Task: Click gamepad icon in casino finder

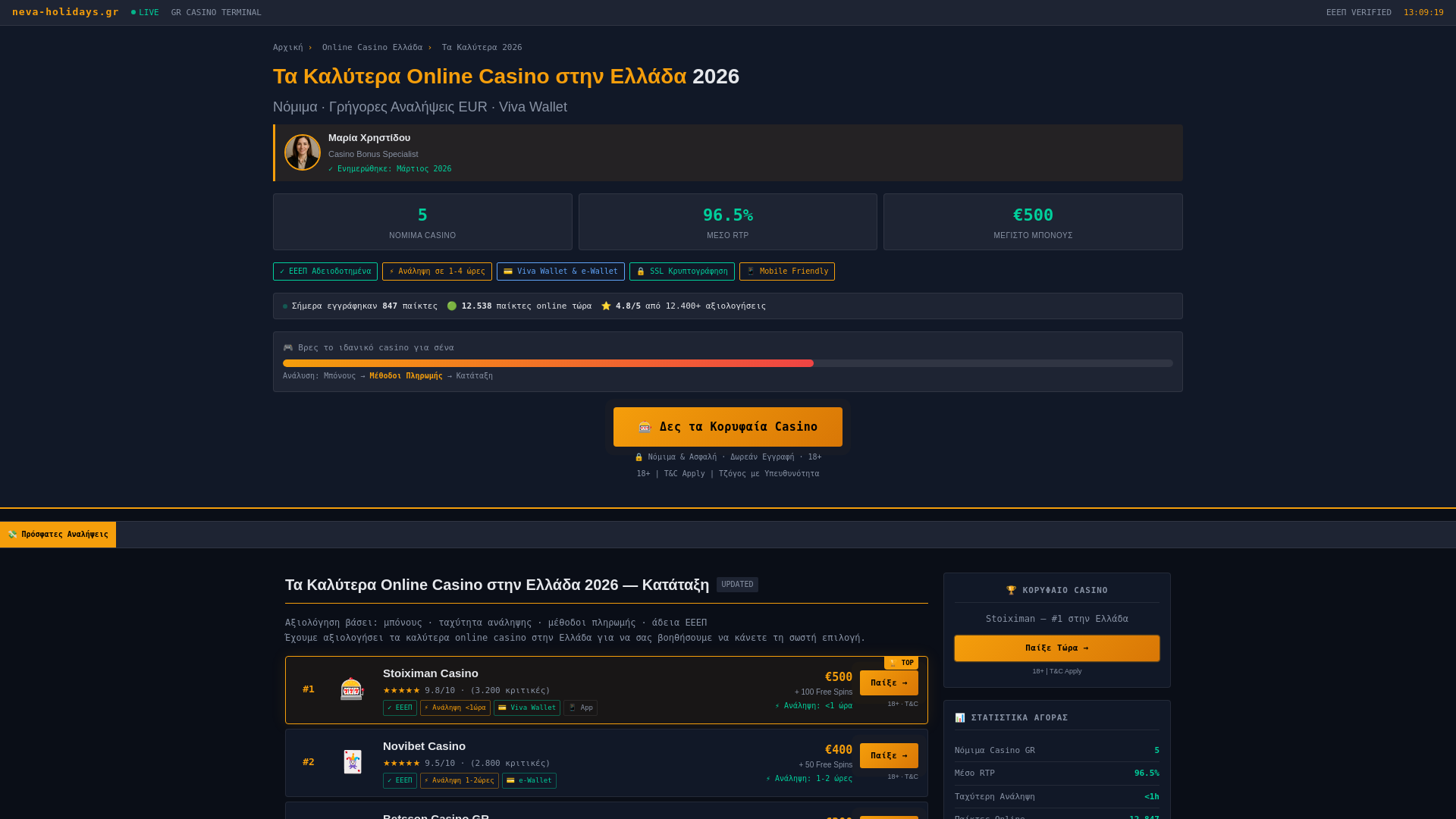Action: (288, 348)
